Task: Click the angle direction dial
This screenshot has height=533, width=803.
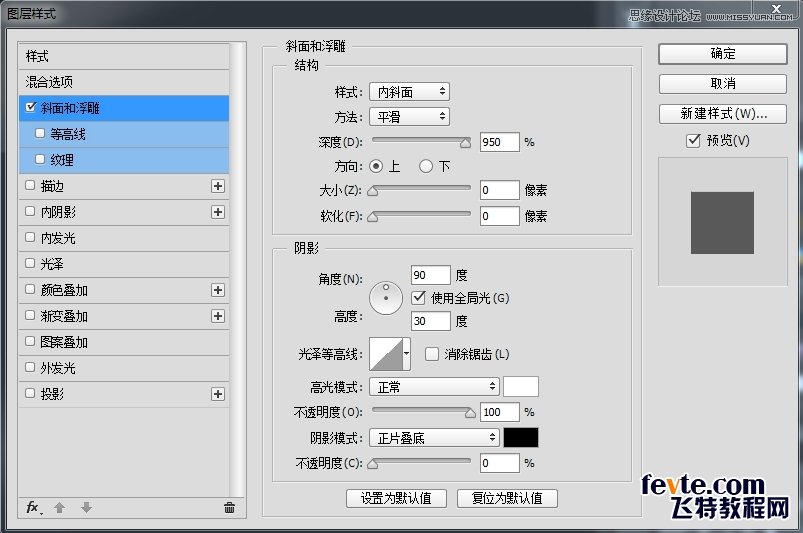Action: [386, 298]
